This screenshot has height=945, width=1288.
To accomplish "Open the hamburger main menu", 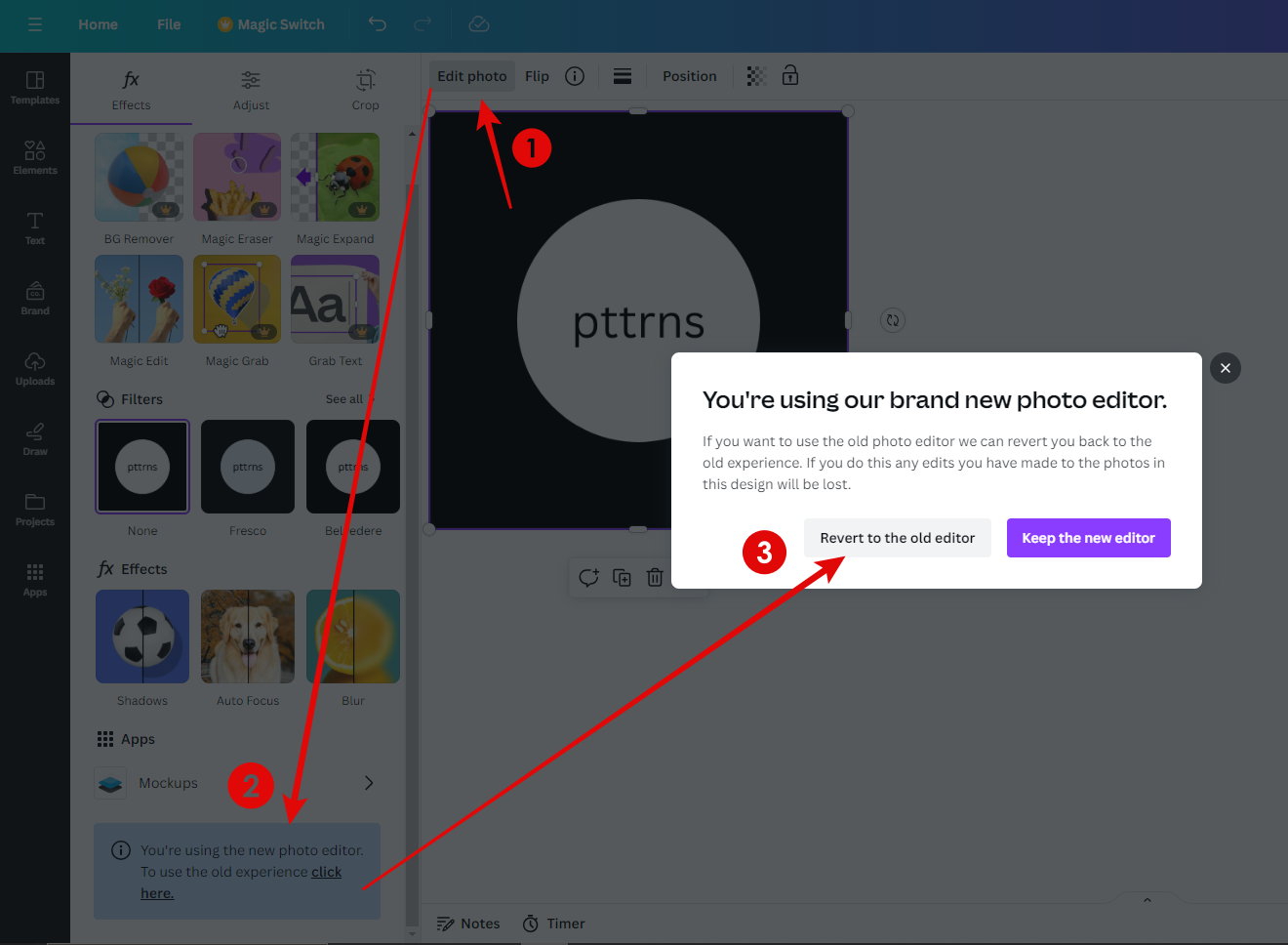I will coord(35,24).
